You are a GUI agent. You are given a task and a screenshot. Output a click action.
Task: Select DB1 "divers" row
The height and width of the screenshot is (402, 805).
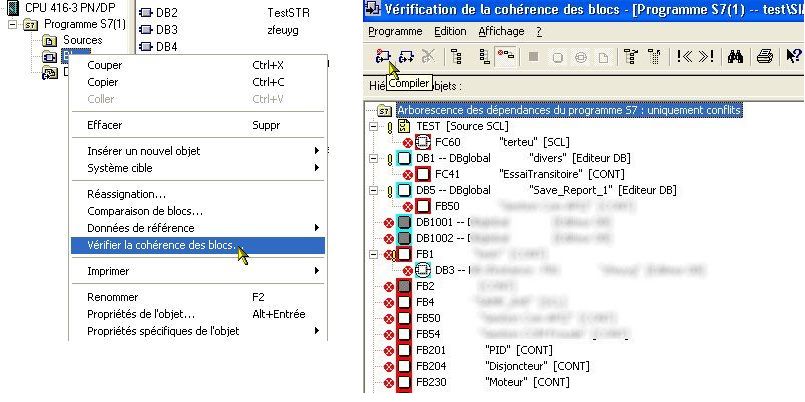[x=523, y=159]
